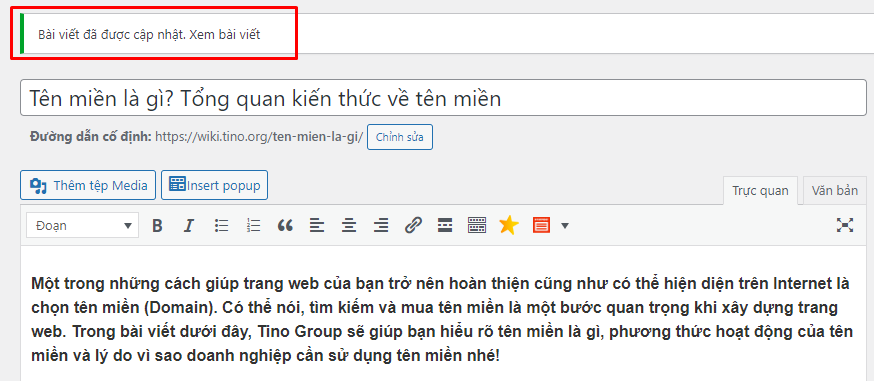This screenshot has height=381, width=874.
Task: Open the Đoạn paragraph format dropdown
Action: [82, 226]
